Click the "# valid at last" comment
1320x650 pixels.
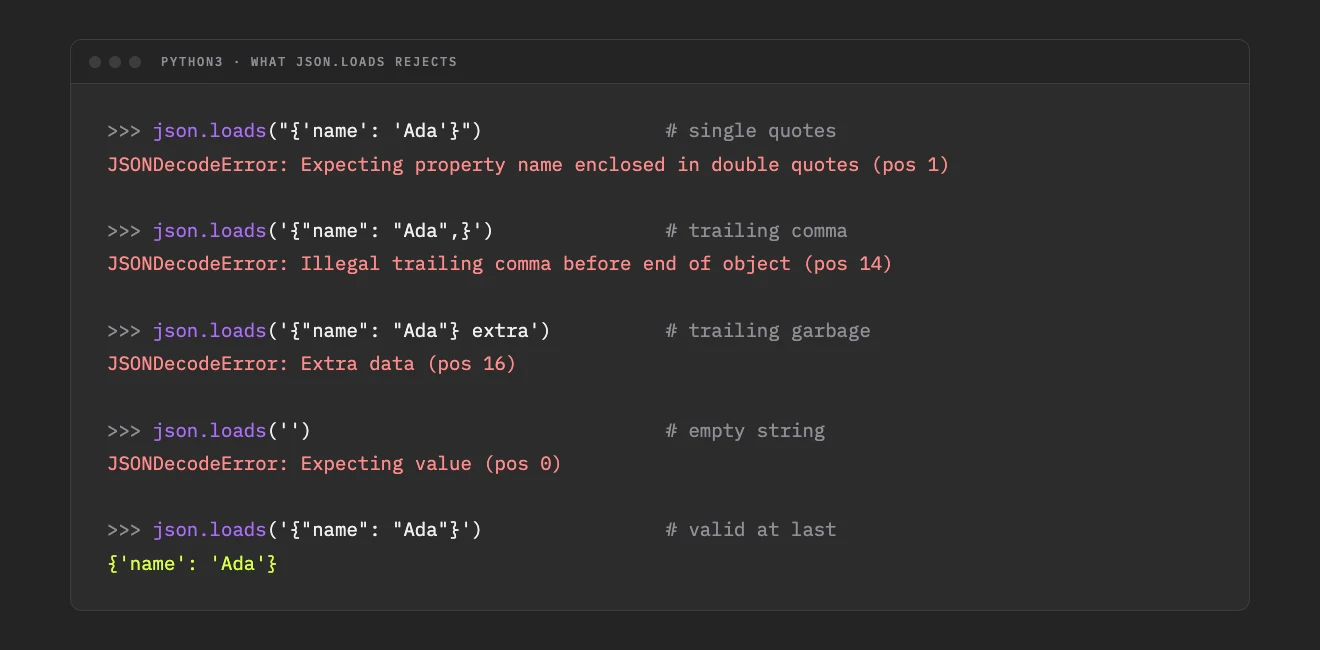coord(751,530)
